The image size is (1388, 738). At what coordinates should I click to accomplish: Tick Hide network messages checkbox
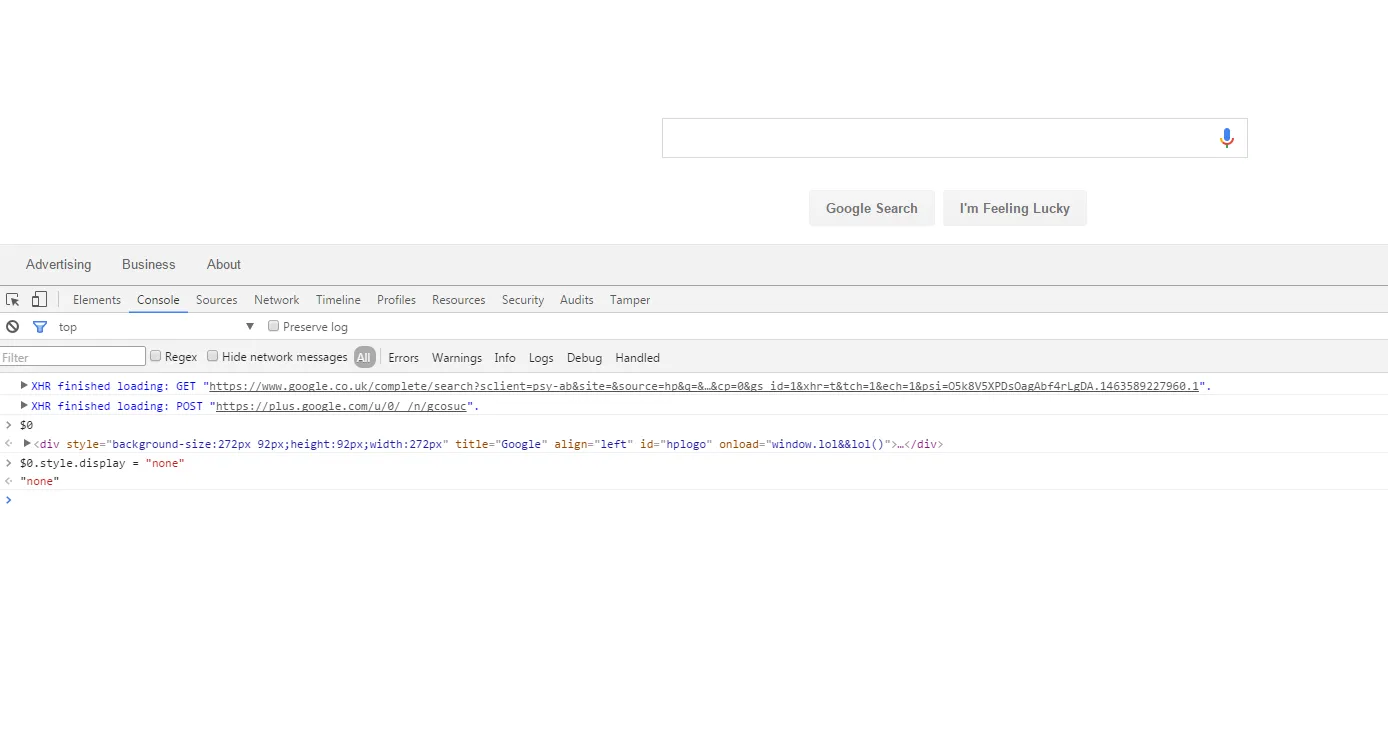(x=212, y=356)
